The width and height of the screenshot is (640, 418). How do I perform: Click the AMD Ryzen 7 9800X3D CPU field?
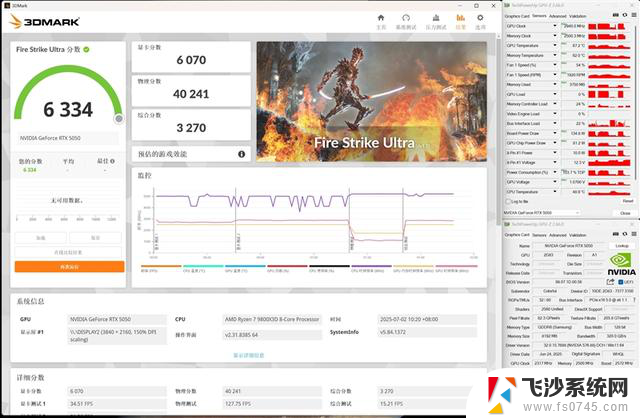coord(272,319)
